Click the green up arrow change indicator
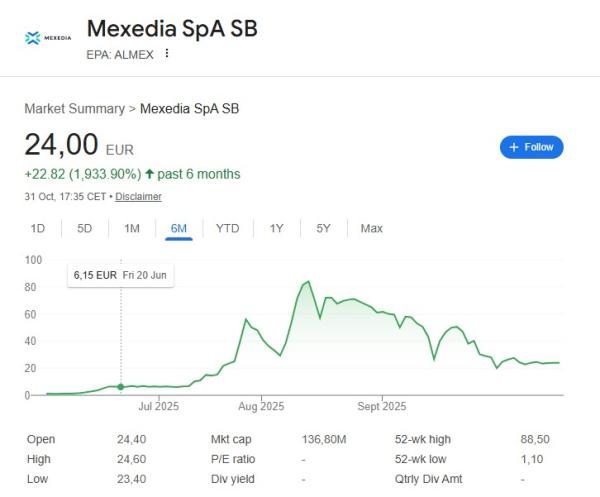This screenshot has width=600, height=497. (150, 174)
